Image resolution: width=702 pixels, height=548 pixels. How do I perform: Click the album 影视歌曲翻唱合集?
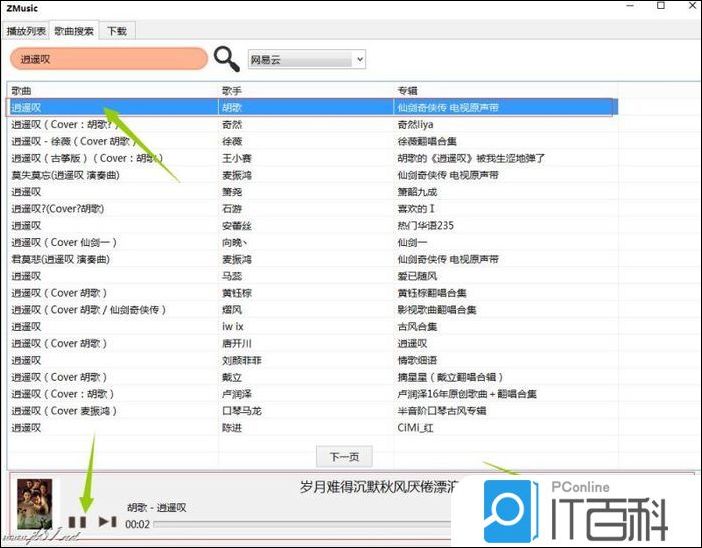tap(437, 310)
